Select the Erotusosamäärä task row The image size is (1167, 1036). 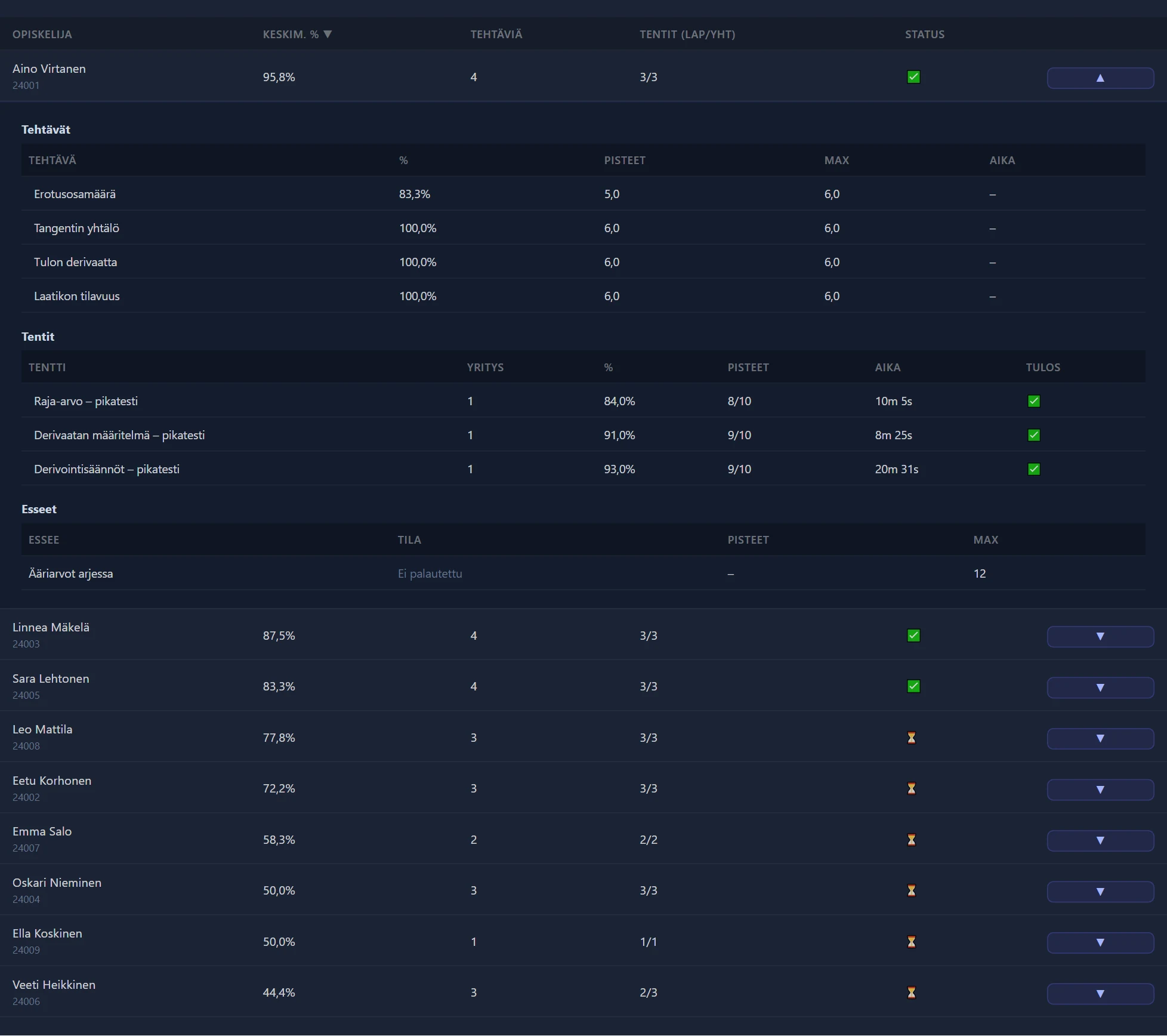[583, 194]
